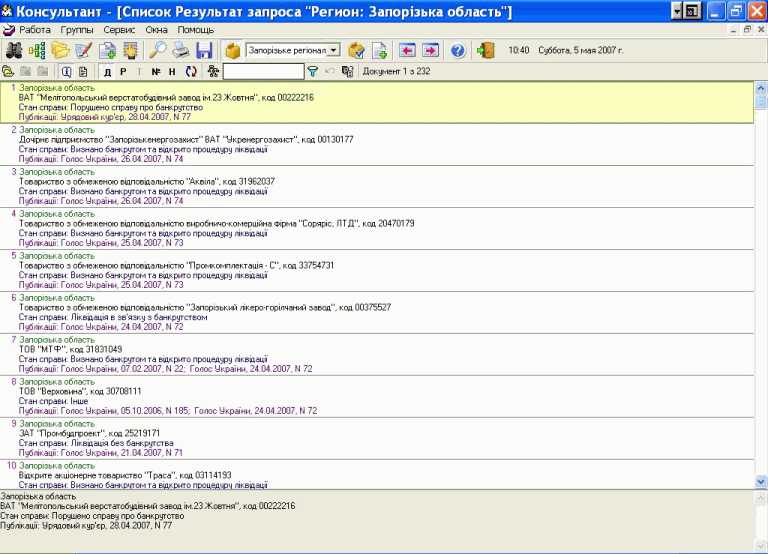Open the Помощь menu

(x=196, y=30)
